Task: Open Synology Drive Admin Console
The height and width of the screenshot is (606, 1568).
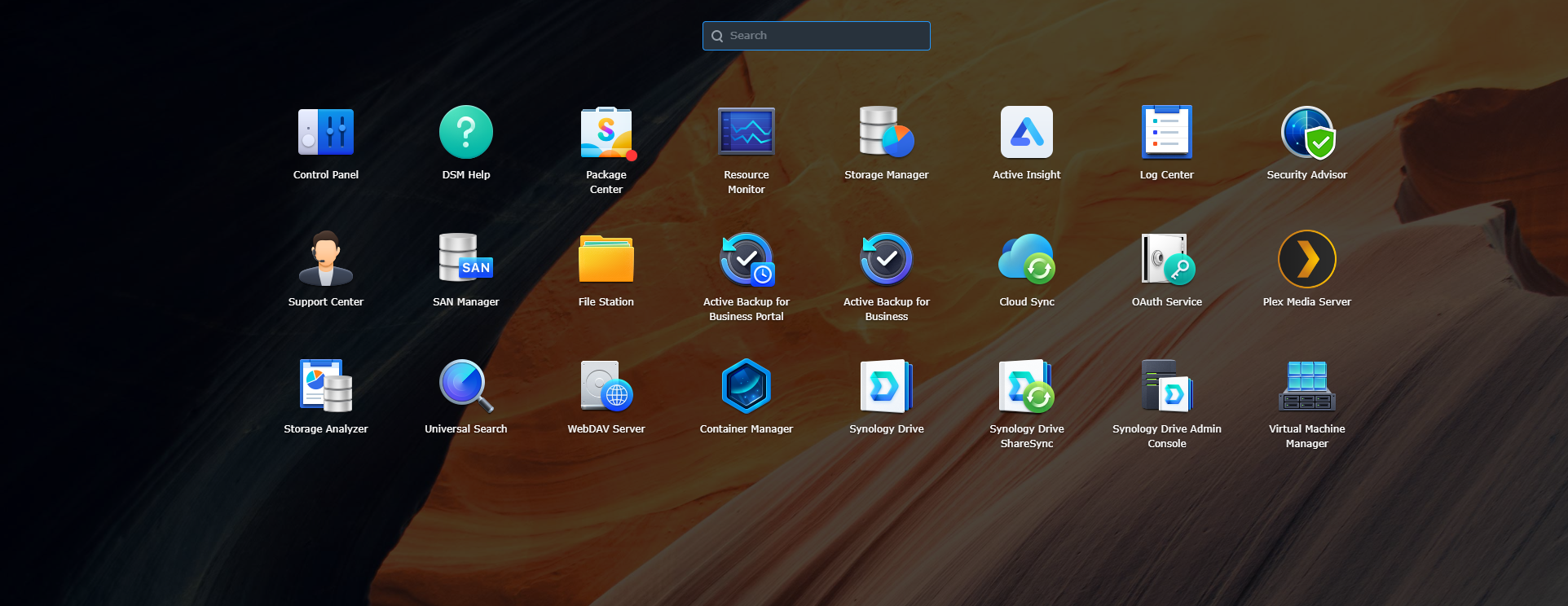Action: [1167, 386]
